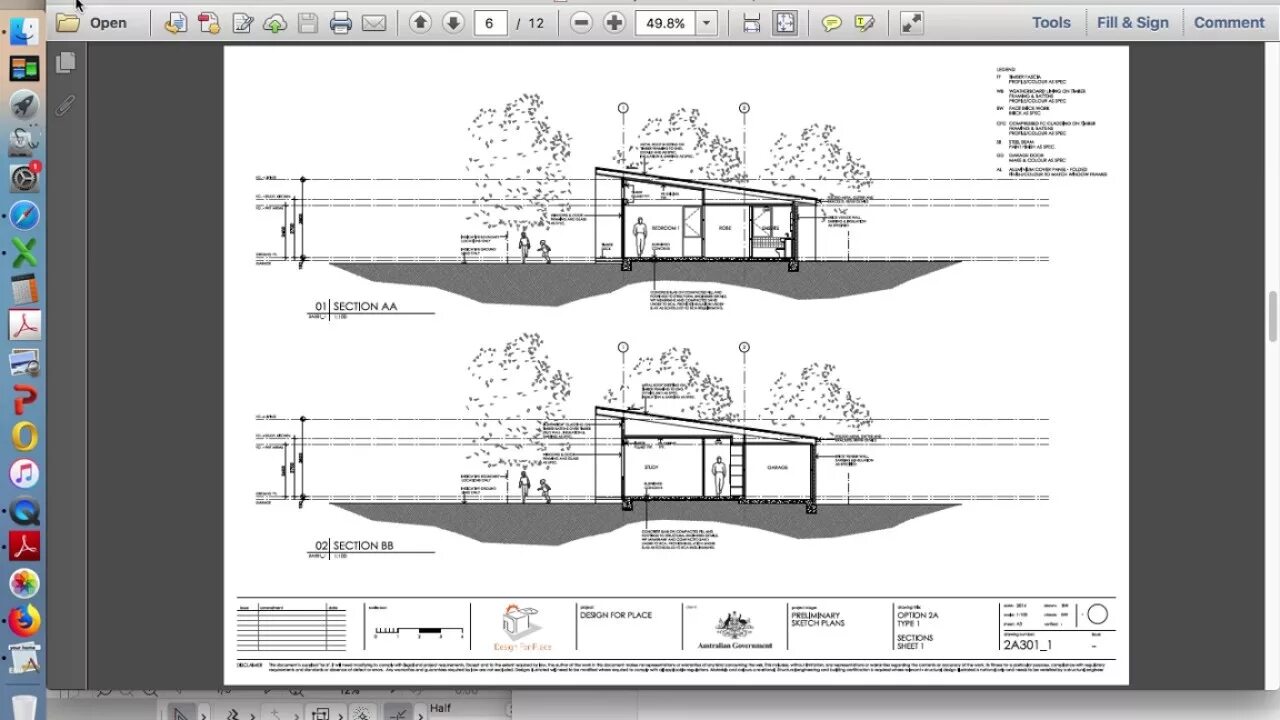Screen dimensions: 1280x720
Task: Open Finder from the Dock
Action: [x=24, y=31]
